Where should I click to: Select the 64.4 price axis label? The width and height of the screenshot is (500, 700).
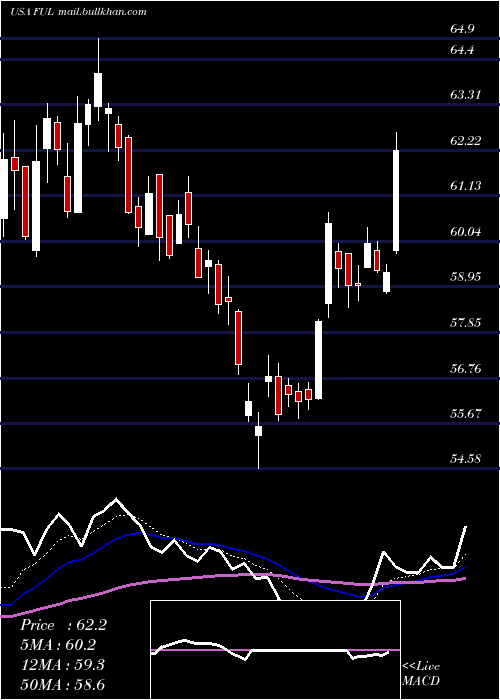tap(462, 50)
